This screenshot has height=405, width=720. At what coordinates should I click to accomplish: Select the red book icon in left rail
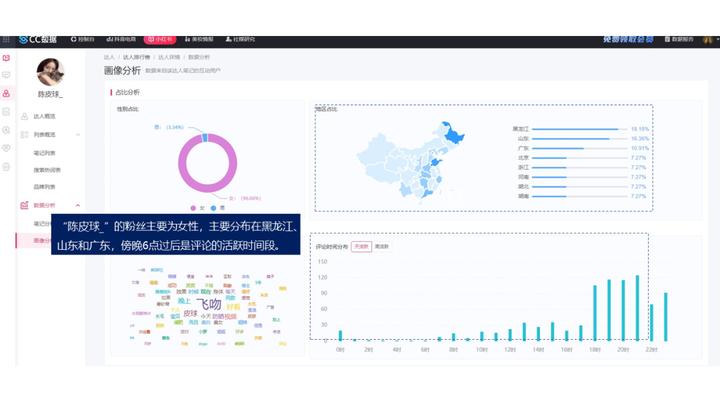(x=6, y=58)
